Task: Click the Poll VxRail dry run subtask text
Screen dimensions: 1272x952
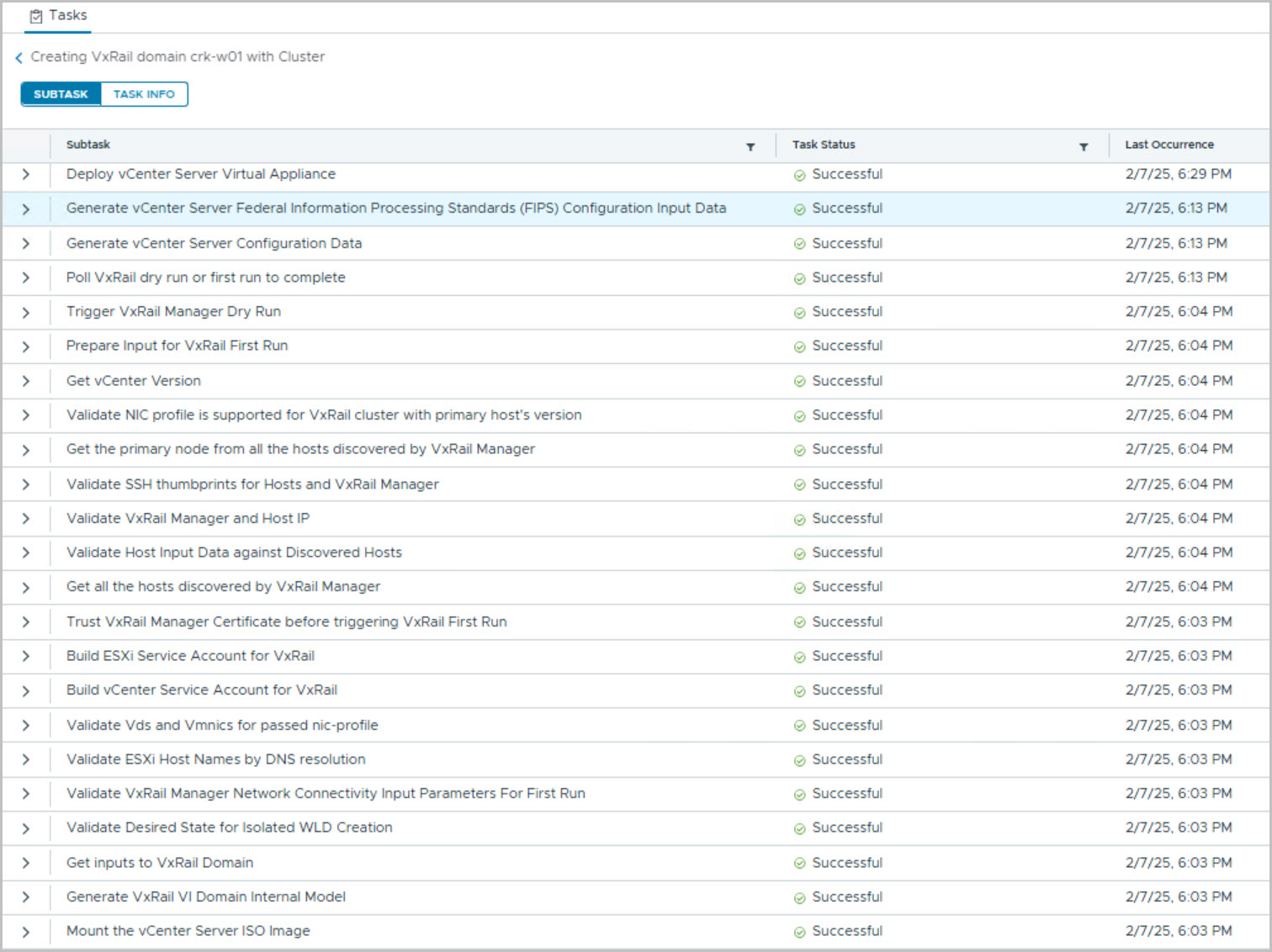Action: pos(205,278)
